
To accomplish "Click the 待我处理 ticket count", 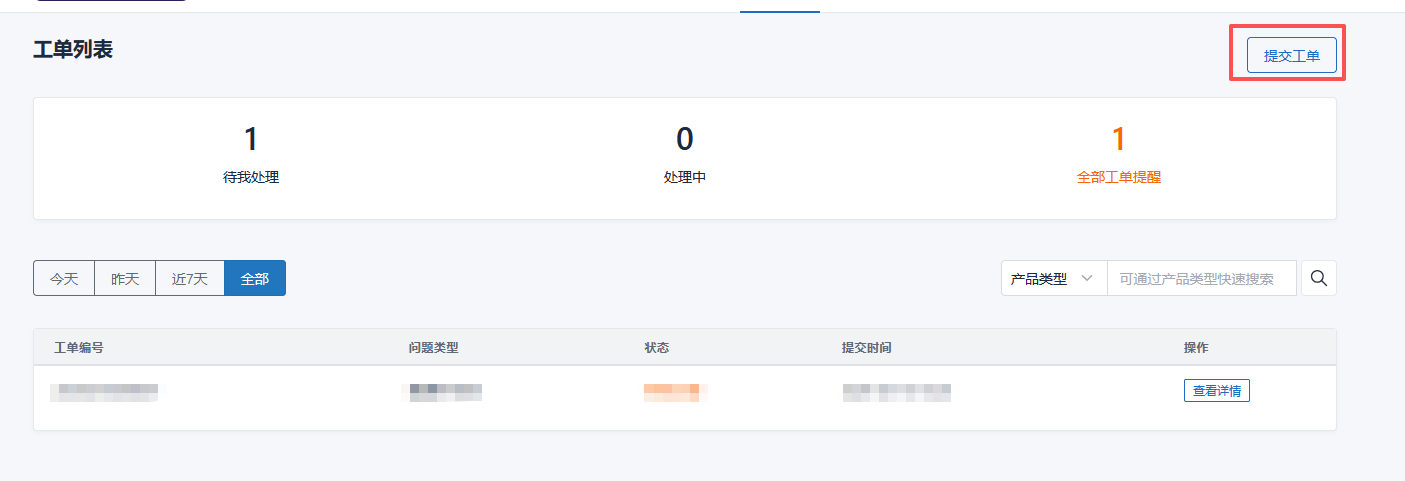I will tap(251, 140).
